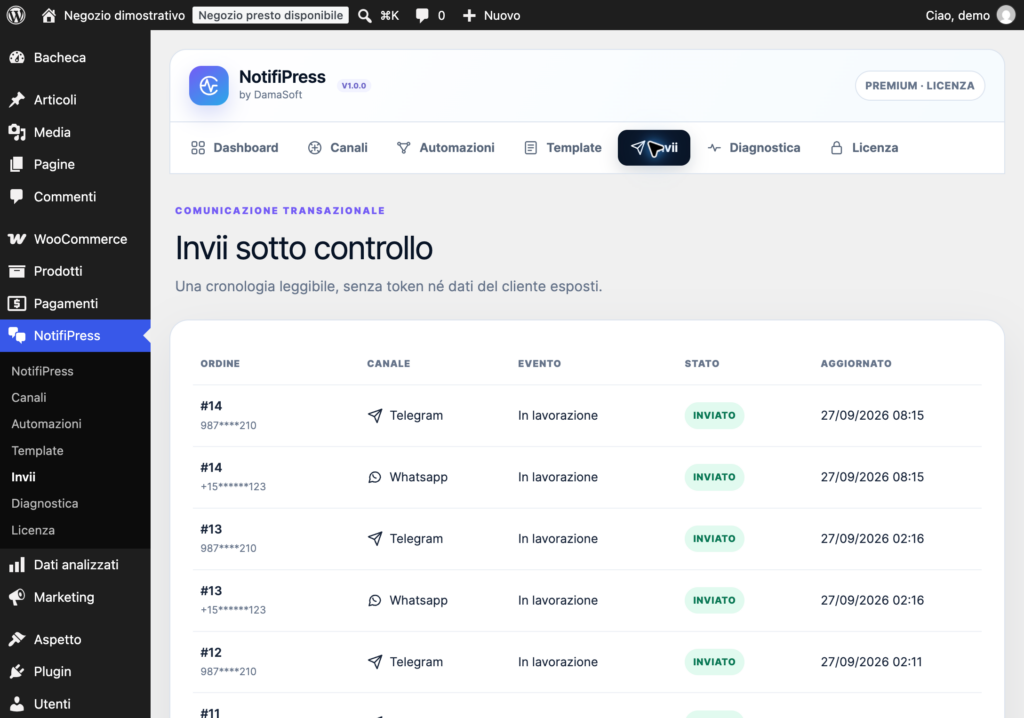Click the comments bubble icon in admin bar

422,16
